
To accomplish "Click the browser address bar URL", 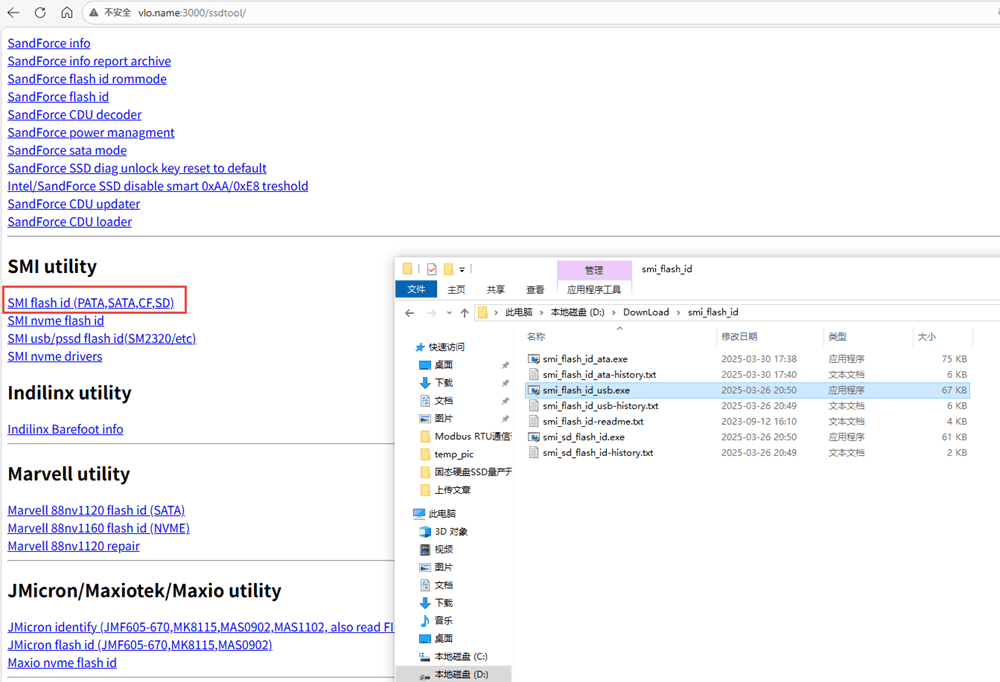I will [192, 13].
